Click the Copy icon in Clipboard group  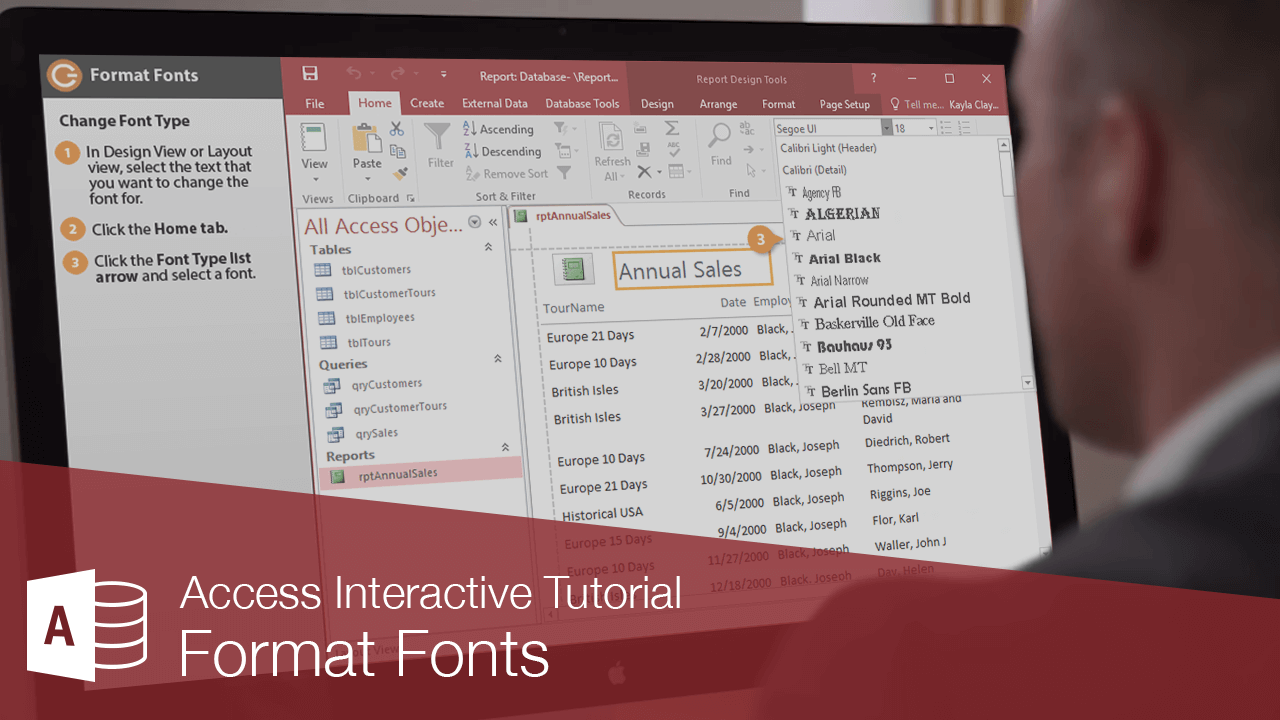(399, 151)
